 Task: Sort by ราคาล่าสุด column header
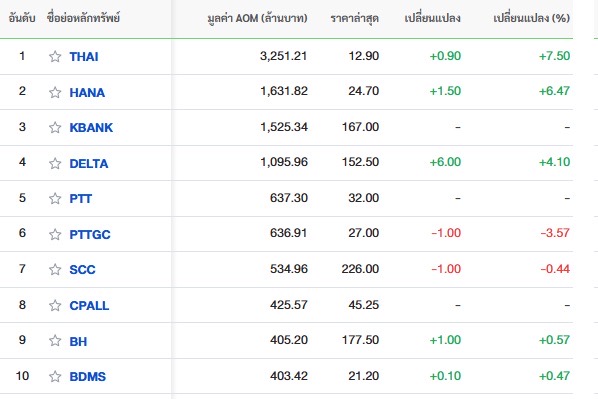point(355,18)
